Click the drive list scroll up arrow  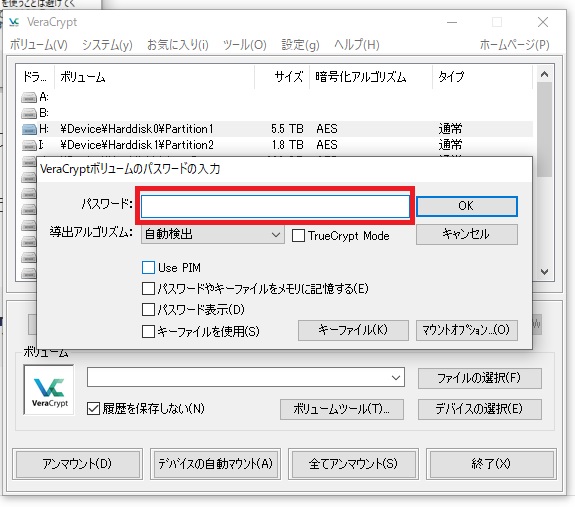pyautogui.click(x=545, y=74)
